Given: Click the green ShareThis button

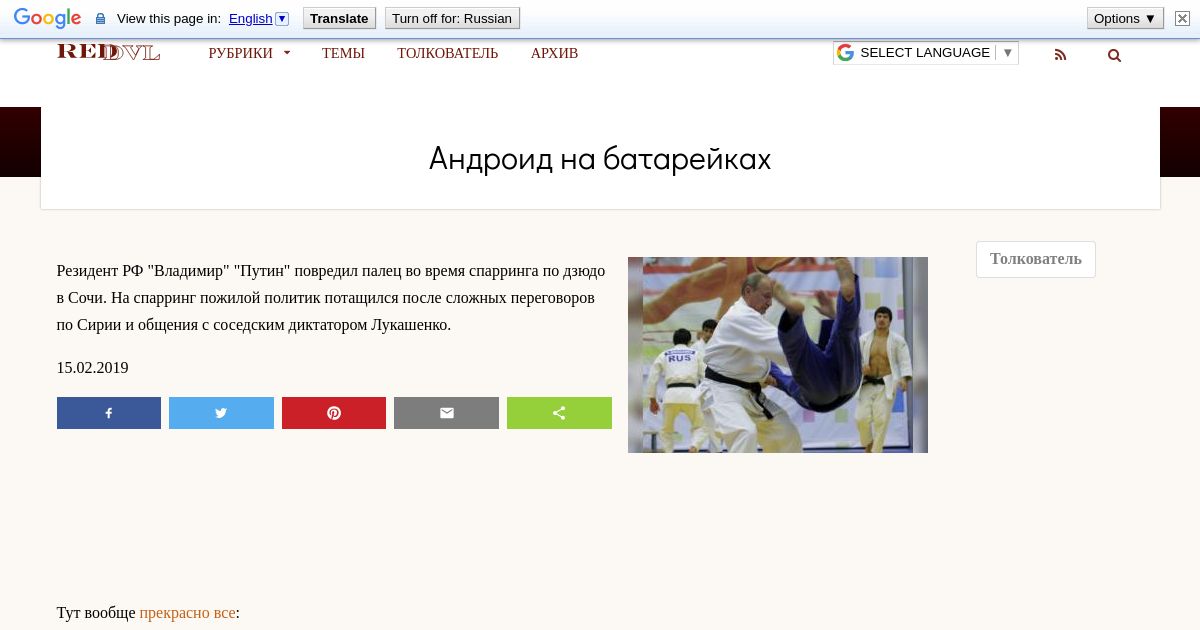Looking at the screenshot, I should (559, 413).
